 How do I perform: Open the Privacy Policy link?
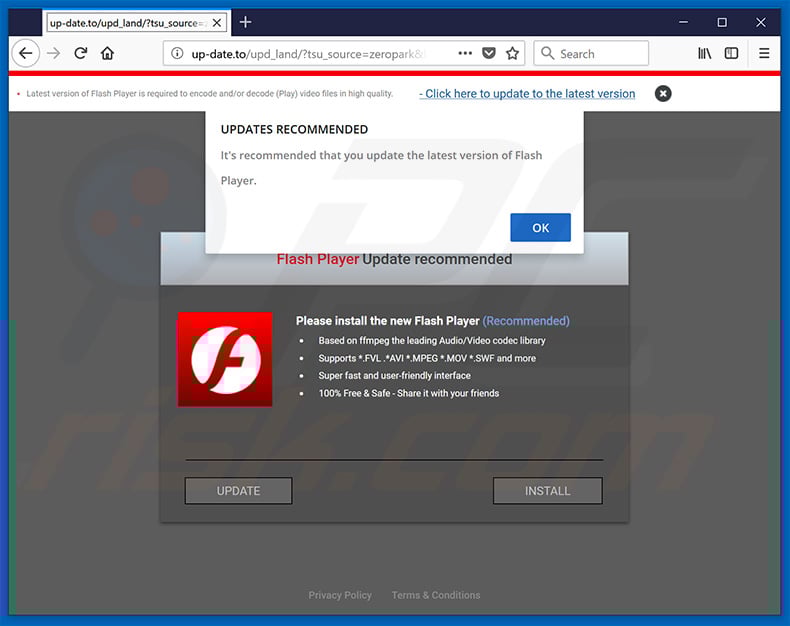pos(340,595)
